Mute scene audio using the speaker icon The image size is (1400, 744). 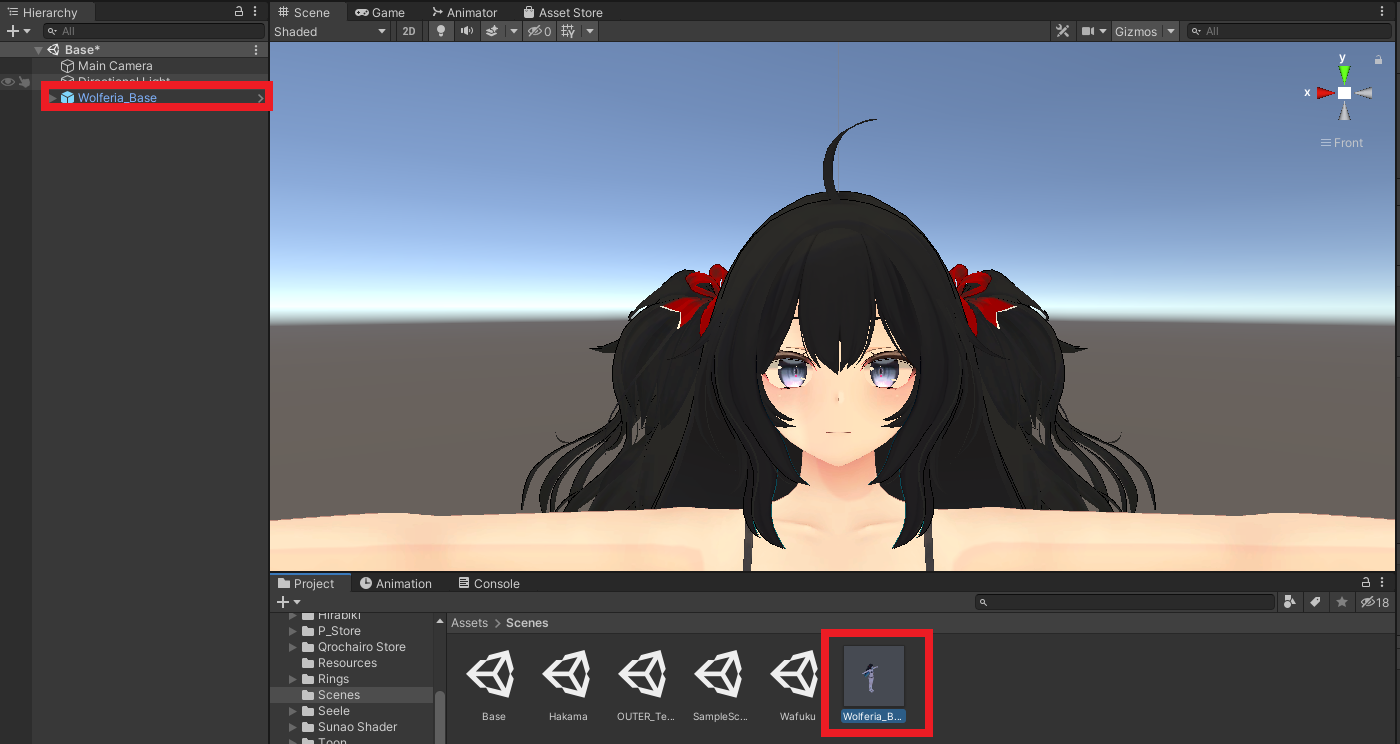pyautogui.click(x=466, y=31)
